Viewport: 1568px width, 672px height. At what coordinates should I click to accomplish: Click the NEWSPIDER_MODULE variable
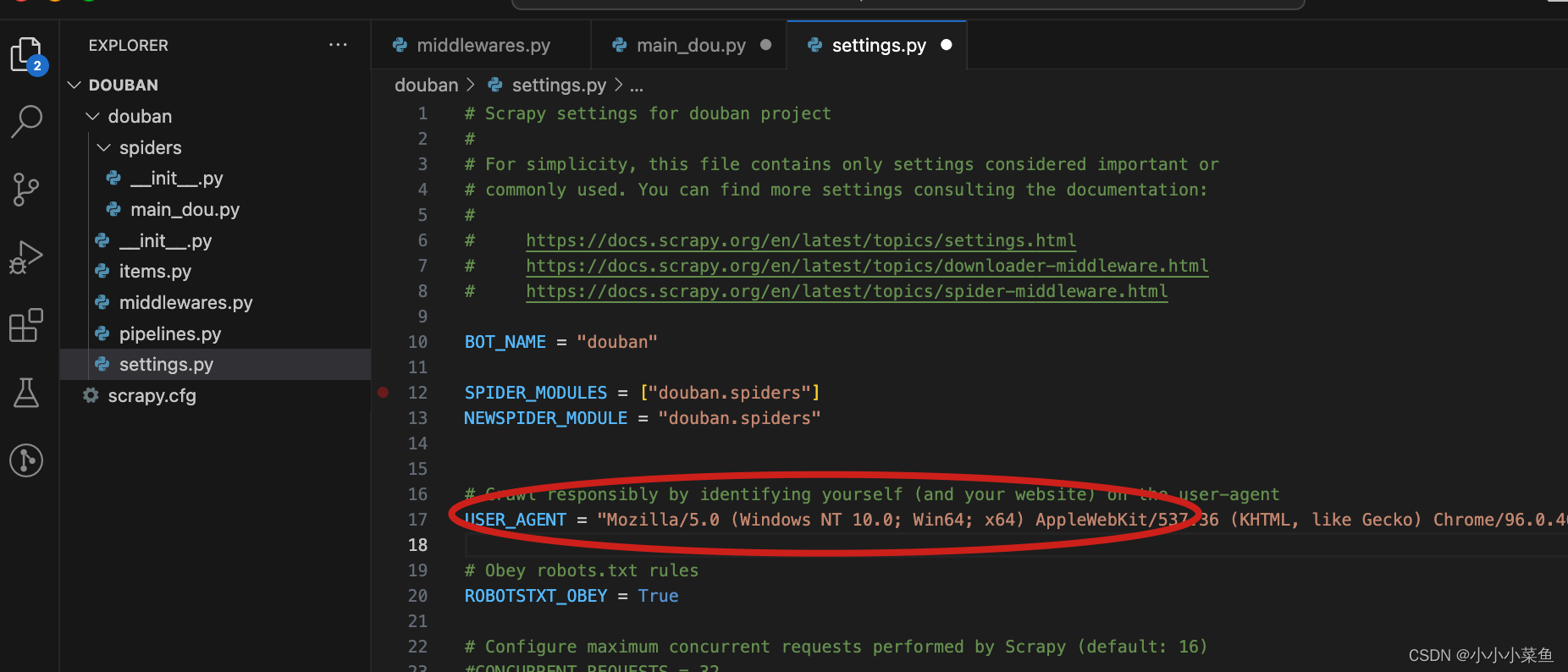[546, 418]
